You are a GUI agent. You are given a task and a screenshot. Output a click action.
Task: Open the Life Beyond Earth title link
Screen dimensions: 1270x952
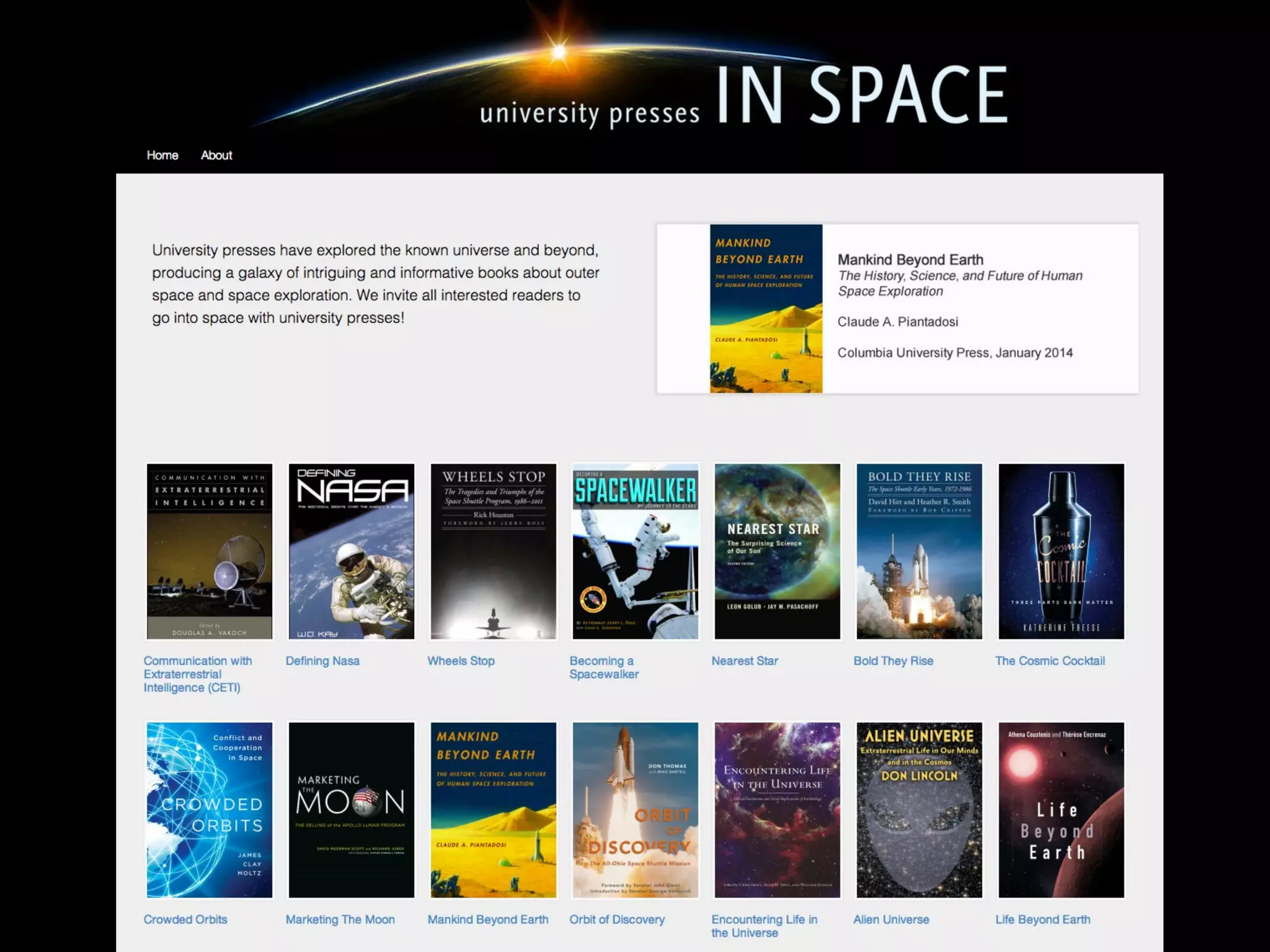pyautogui.click(x=1042, y=919)
